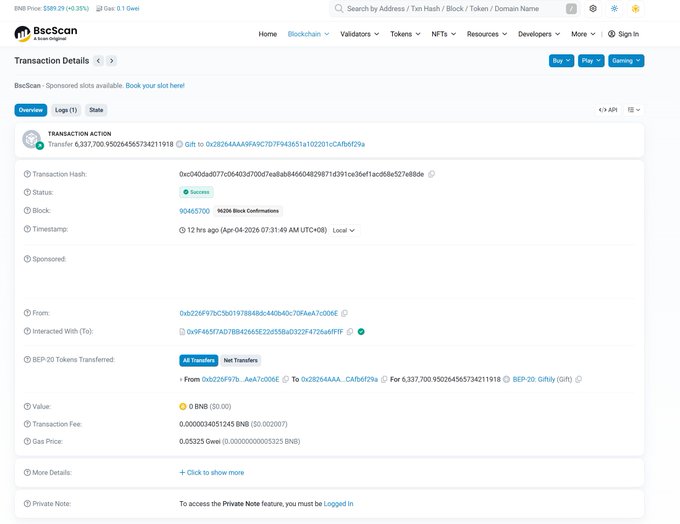Image resolution: width=680 pixels, height=524 pixels.
Task: Open the Logs (1) tab
Action: tap(66, 110)
